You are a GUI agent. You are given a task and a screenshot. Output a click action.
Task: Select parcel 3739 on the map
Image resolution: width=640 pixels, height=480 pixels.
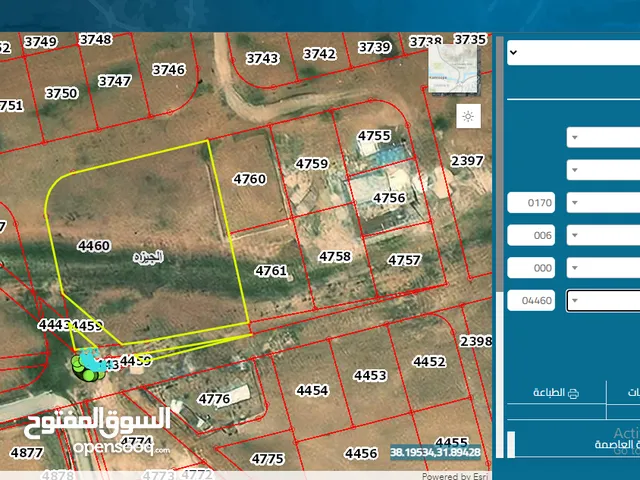click(375, 47)
